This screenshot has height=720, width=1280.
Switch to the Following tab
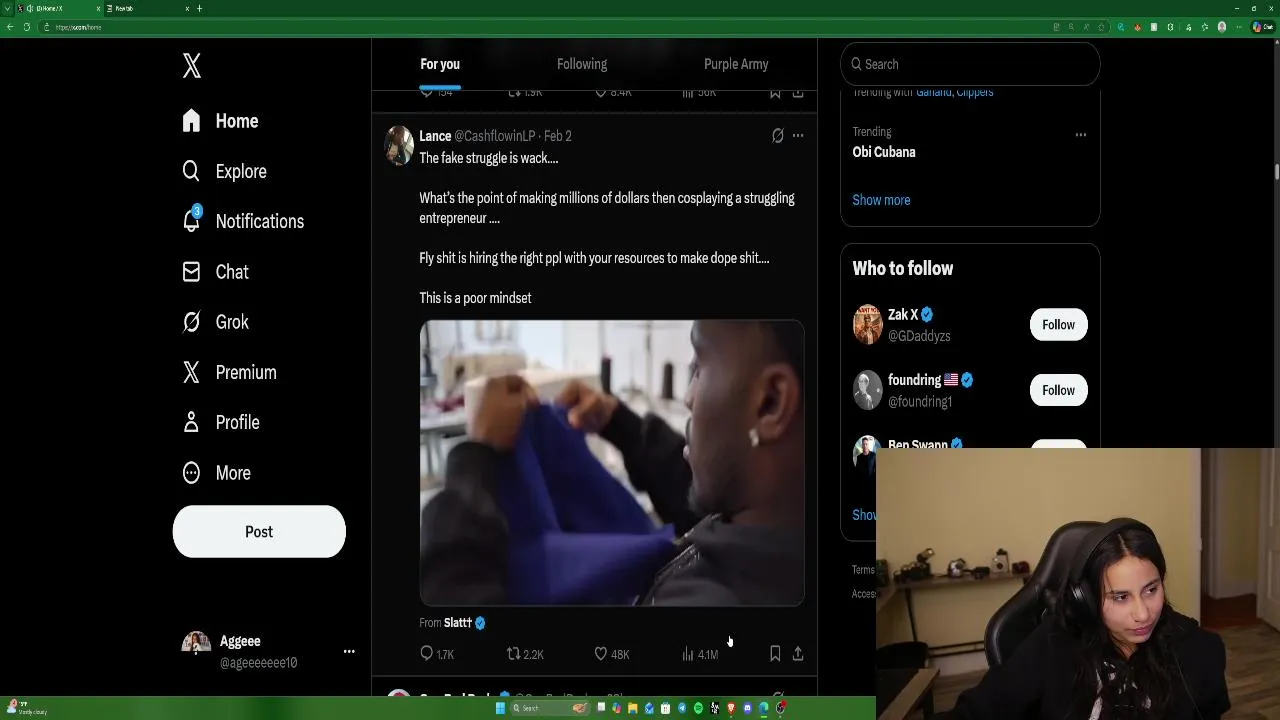[x=582, y=64]
